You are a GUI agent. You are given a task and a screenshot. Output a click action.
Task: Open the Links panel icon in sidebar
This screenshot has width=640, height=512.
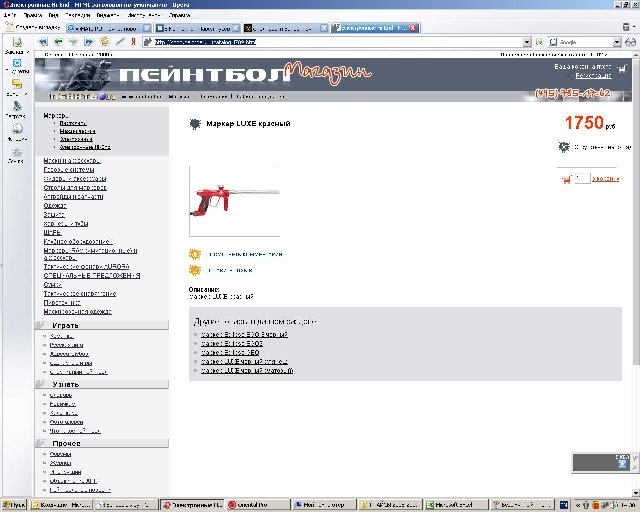click(17, 152)
